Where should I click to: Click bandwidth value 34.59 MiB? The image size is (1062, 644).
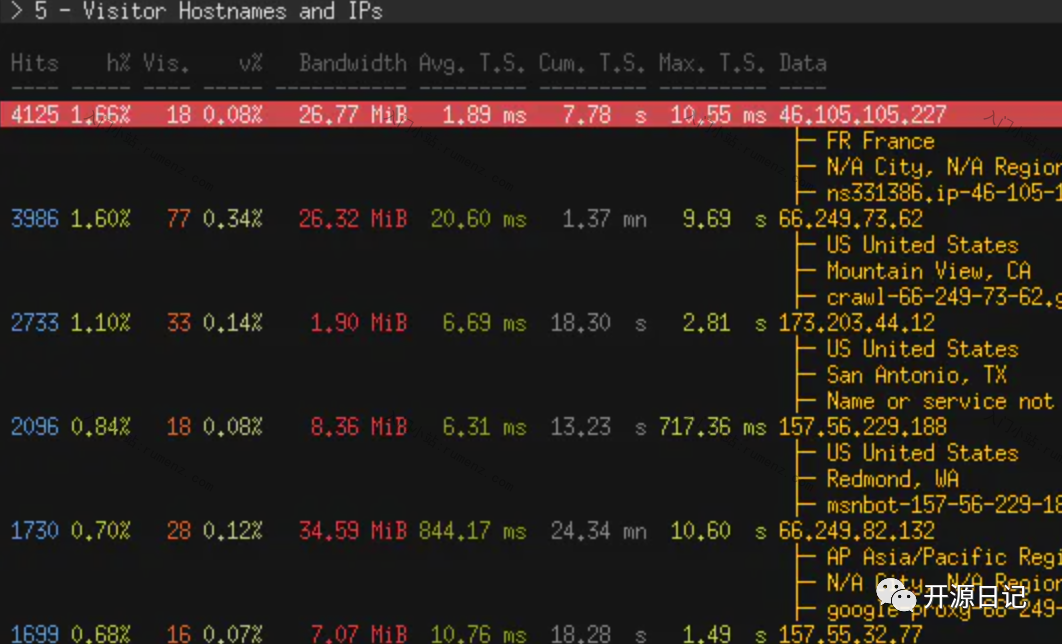pos(353,530)
